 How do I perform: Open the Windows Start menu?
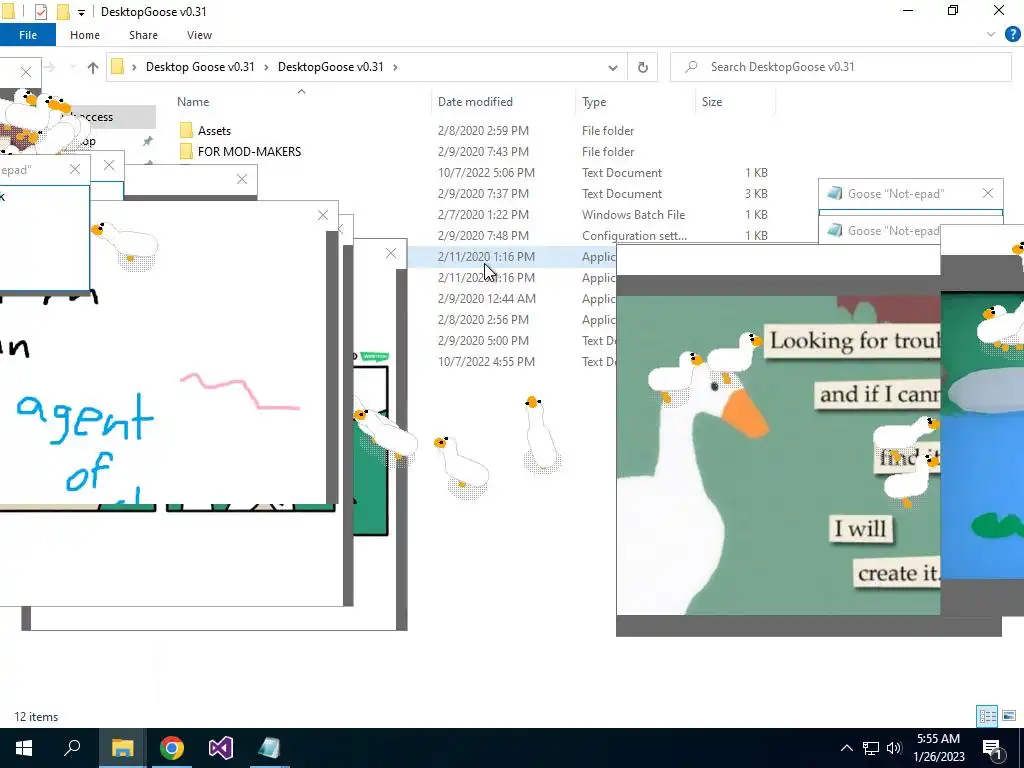click(24, 748)
